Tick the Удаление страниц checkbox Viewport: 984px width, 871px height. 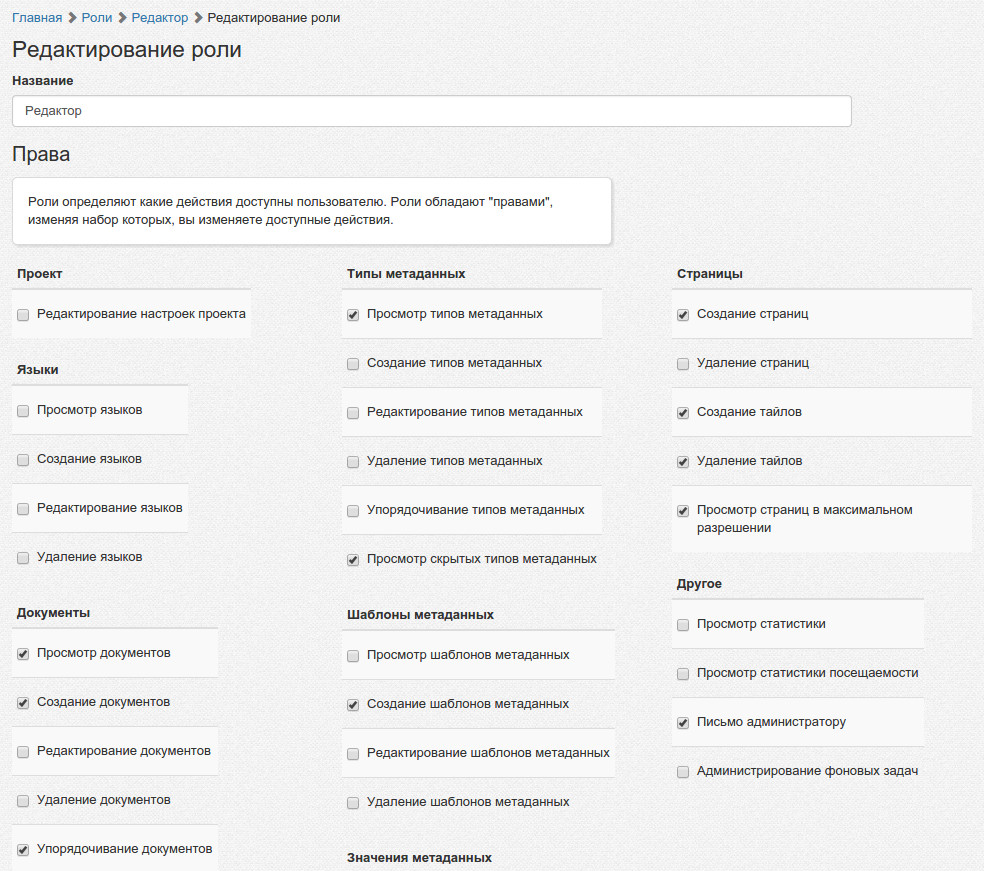point(683,364)
